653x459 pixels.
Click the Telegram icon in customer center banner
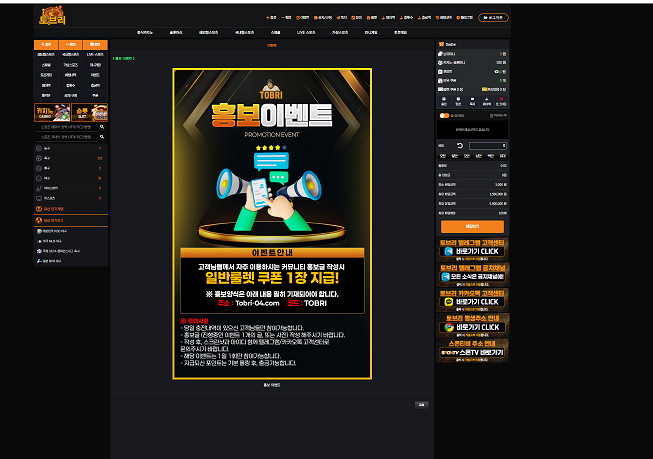pyautogui.click(x=449, y=251)
